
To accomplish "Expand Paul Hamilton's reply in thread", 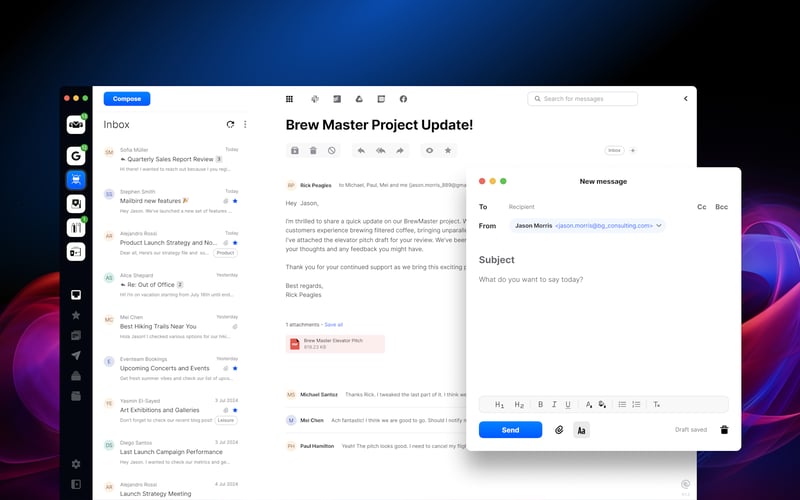I will [376, 446].
